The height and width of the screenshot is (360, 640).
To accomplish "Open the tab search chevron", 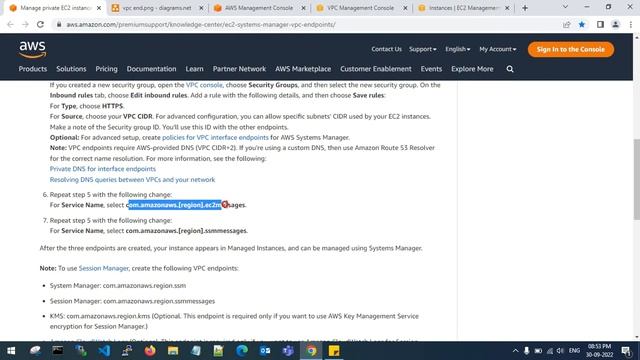I will point(565,7).
